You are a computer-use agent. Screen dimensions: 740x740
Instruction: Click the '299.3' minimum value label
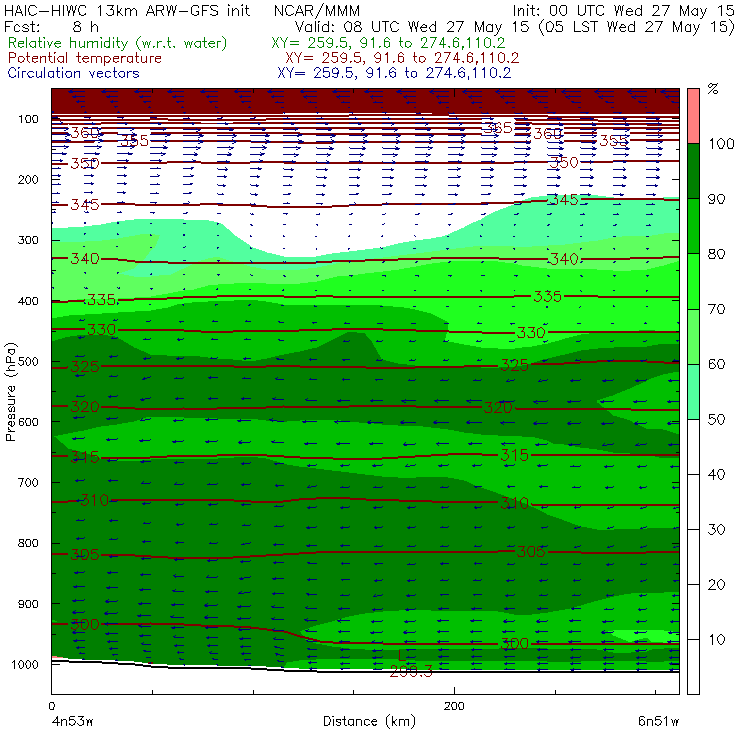[411, 672]
